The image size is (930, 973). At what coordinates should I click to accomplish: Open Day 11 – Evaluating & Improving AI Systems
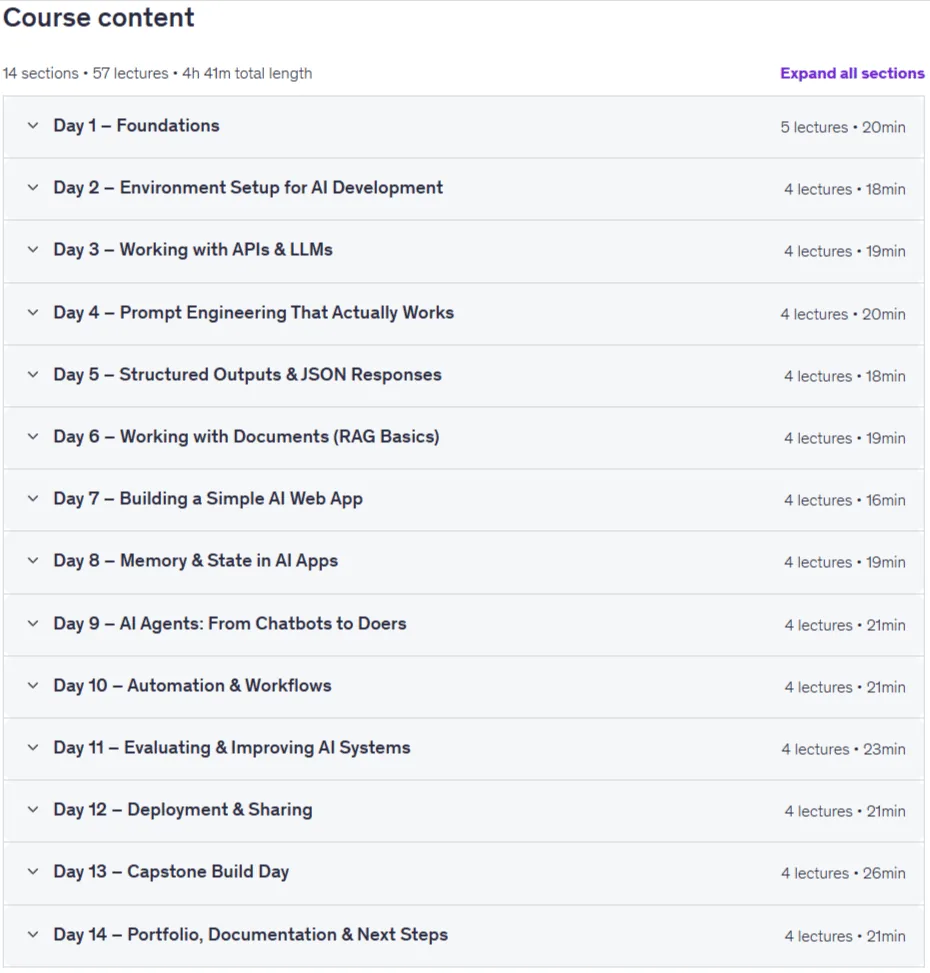[463, 748]
